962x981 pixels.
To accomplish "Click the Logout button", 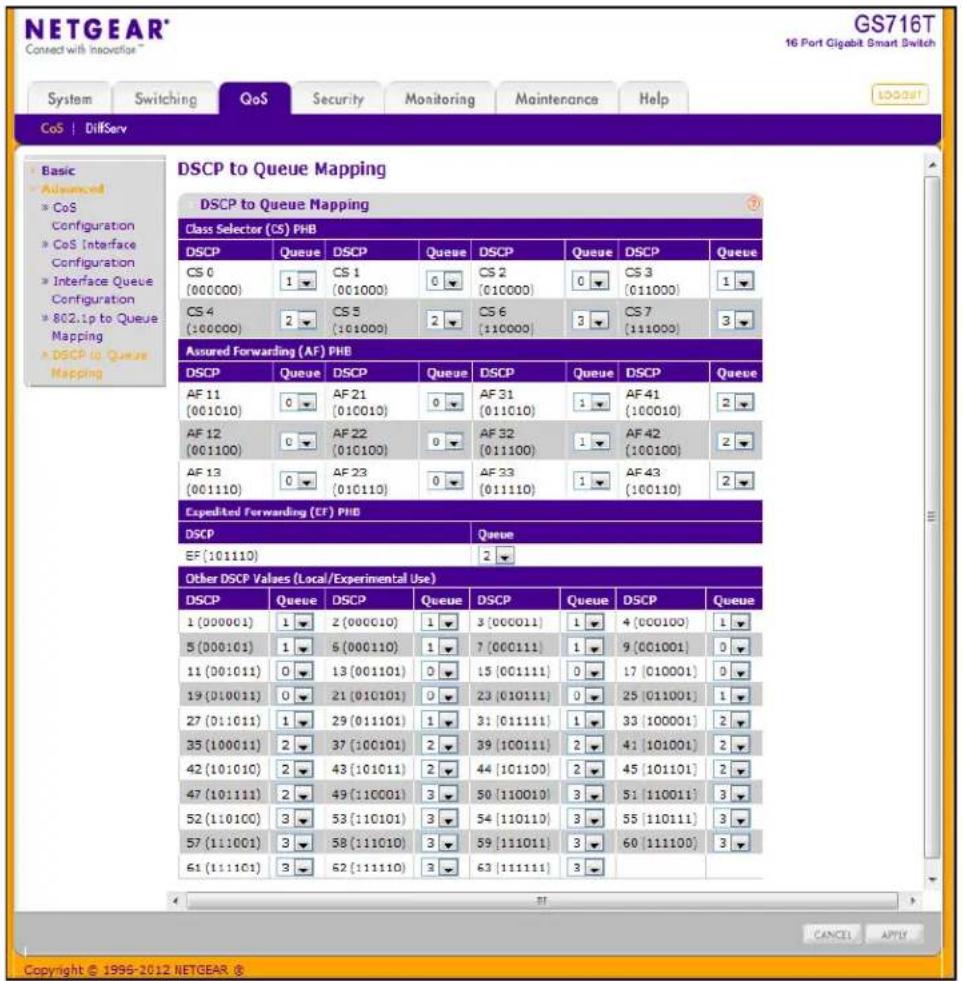I will [x=899, y=95].
